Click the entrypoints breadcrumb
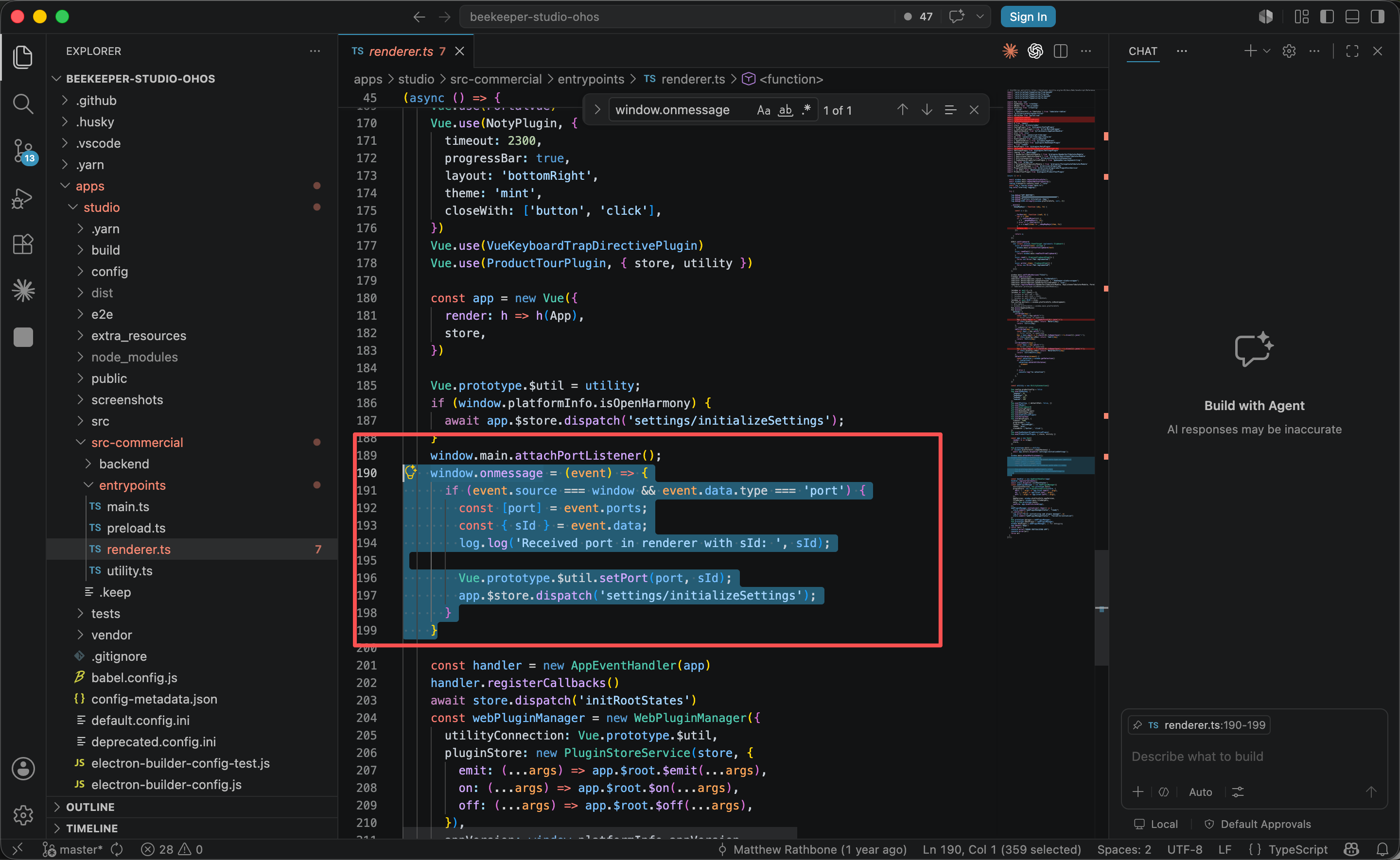The width and height of the screenshot is (1400, 860). point(591,79)
